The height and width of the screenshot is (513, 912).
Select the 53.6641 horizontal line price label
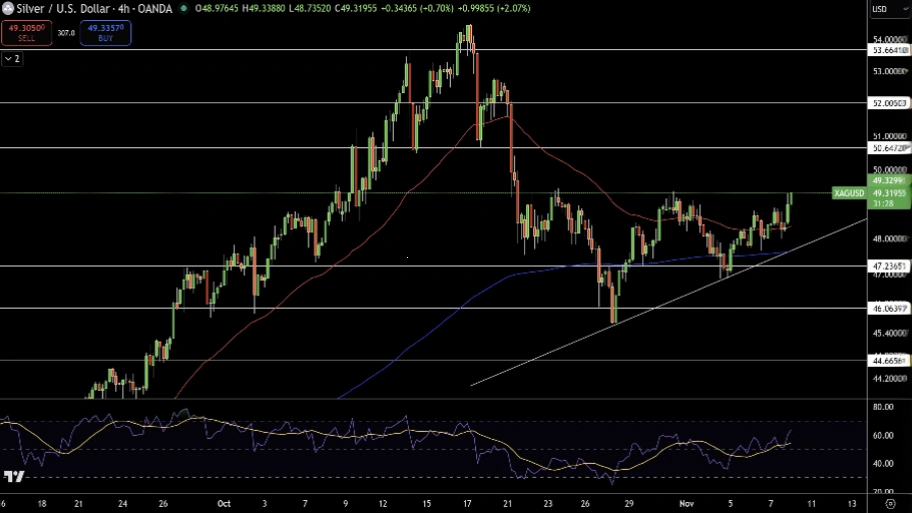889,50
